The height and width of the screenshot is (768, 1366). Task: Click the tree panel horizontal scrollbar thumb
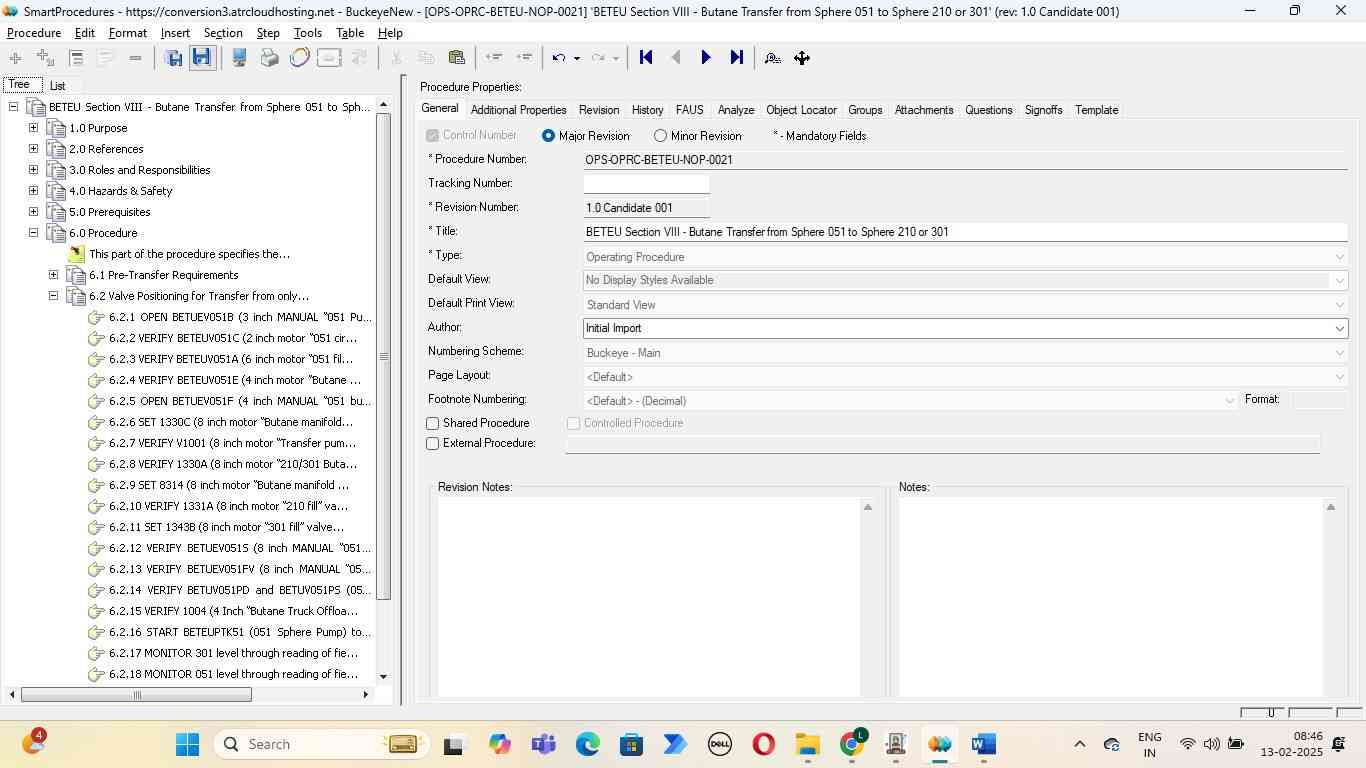click(x=136, y=695)
